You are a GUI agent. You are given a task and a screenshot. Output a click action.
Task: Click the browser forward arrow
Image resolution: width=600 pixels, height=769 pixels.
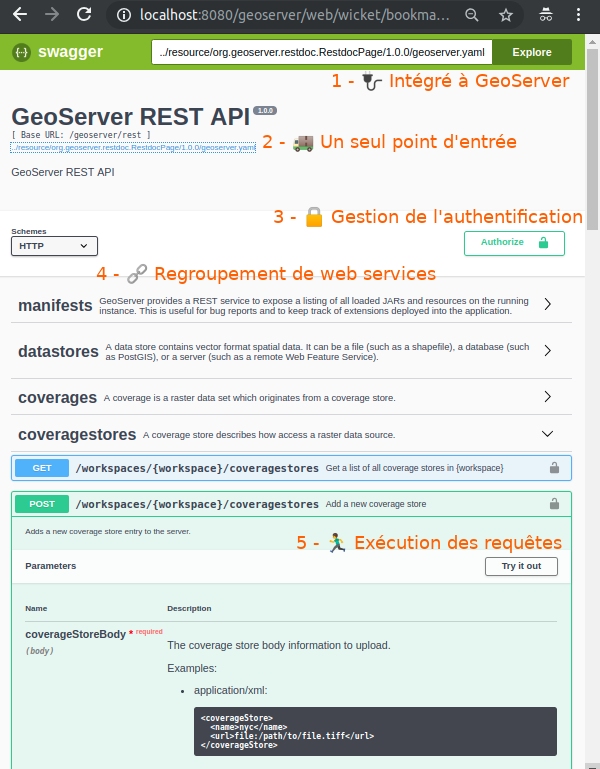pyautogui.click(x=52, y=14)
